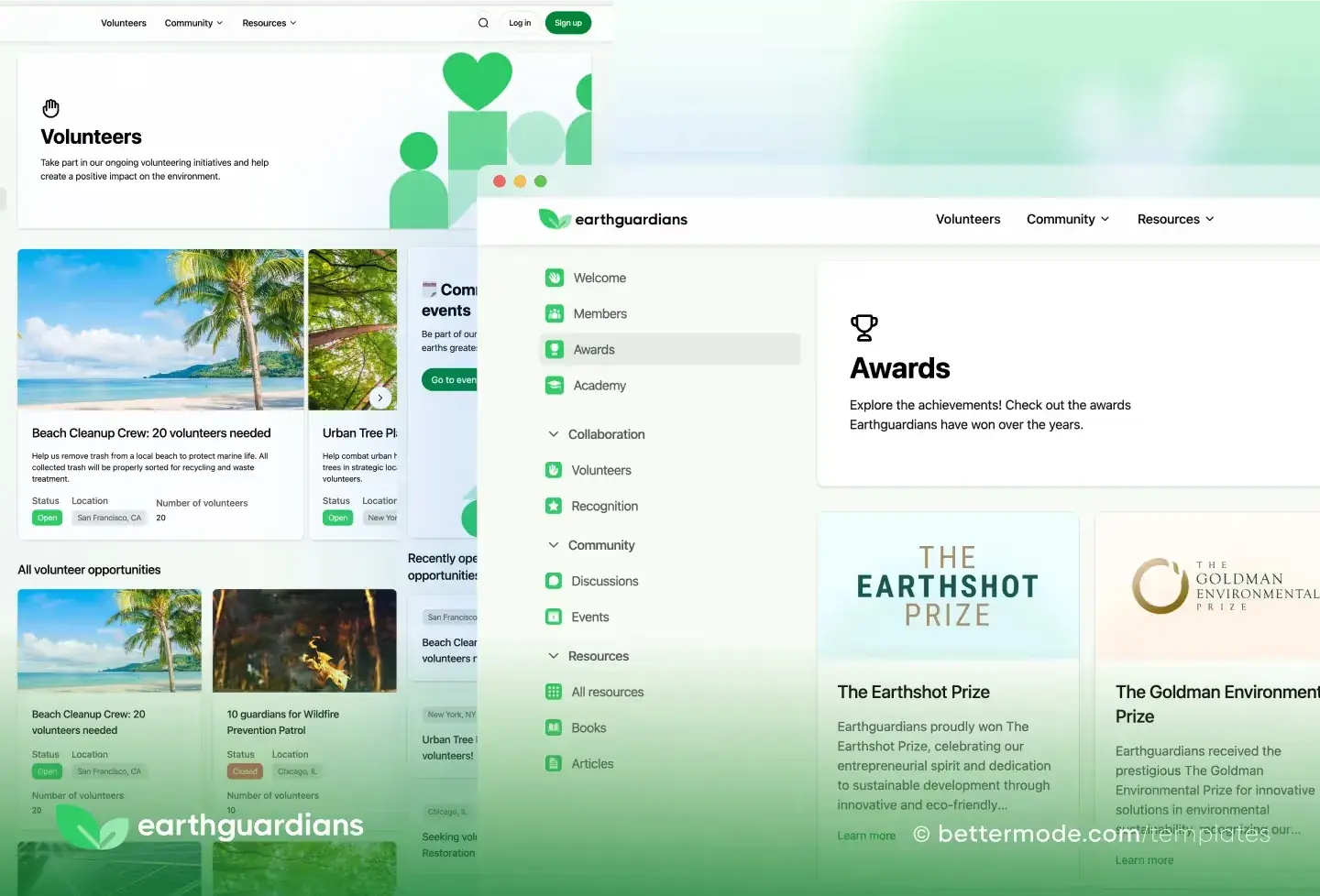The image size is (1320, 896).
Task: Click the Members icon in the sidebar
Action: click(x=555, y=313)
